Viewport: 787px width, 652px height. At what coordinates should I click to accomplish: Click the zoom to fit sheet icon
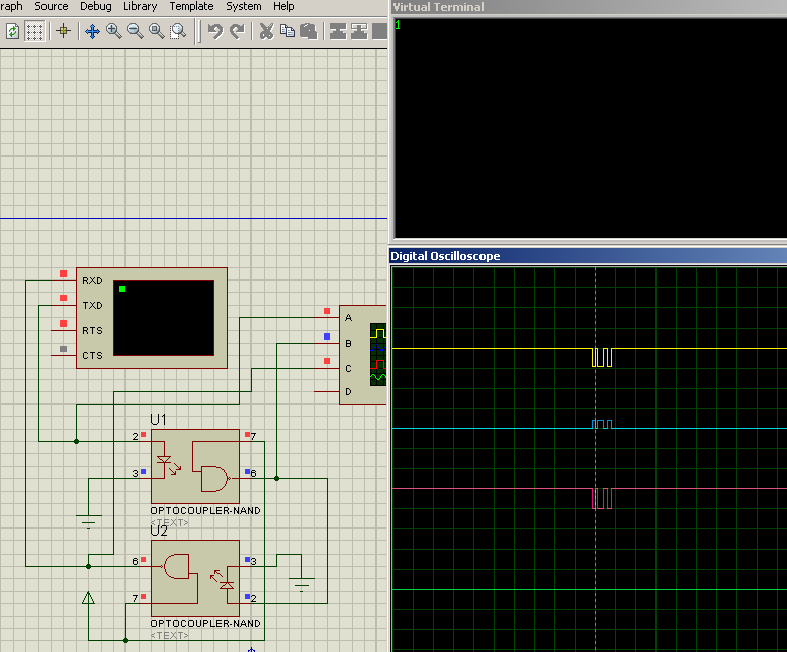157,31
